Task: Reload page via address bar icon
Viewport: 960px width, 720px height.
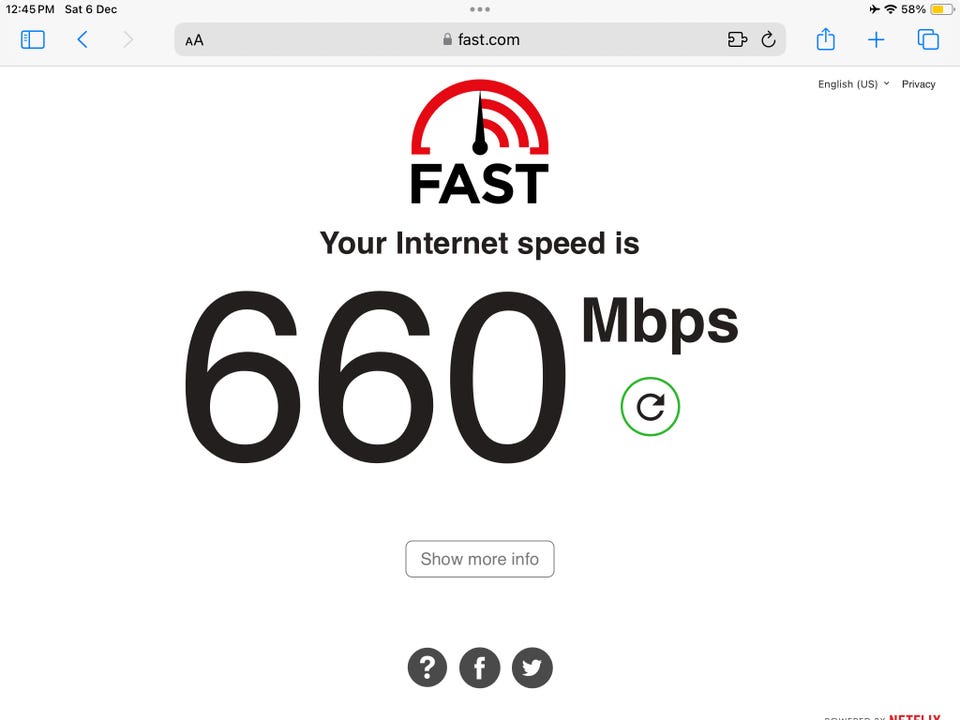Action: (x=768, y=40)
